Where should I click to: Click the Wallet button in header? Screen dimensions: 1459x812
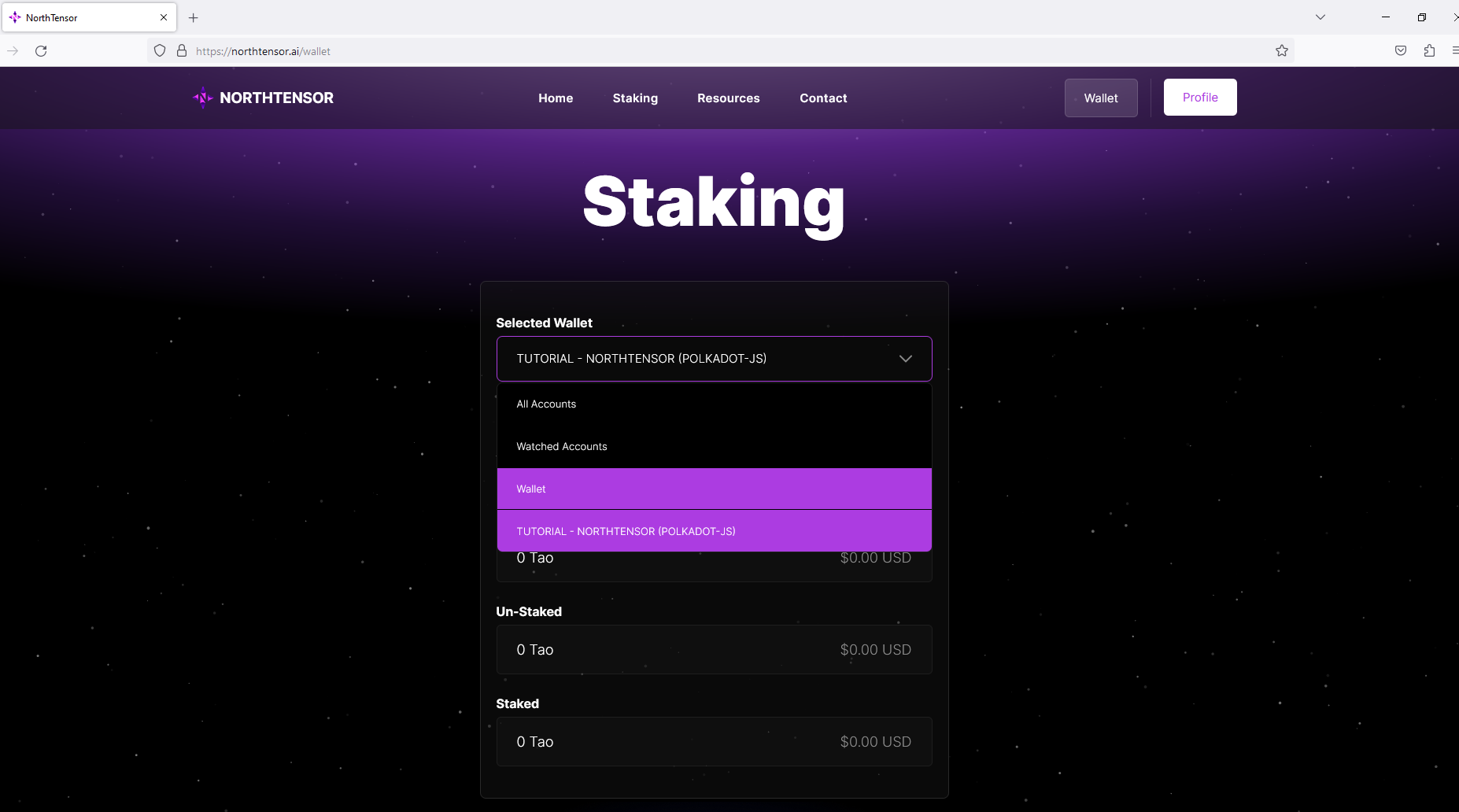click(x=1101, y=98)
